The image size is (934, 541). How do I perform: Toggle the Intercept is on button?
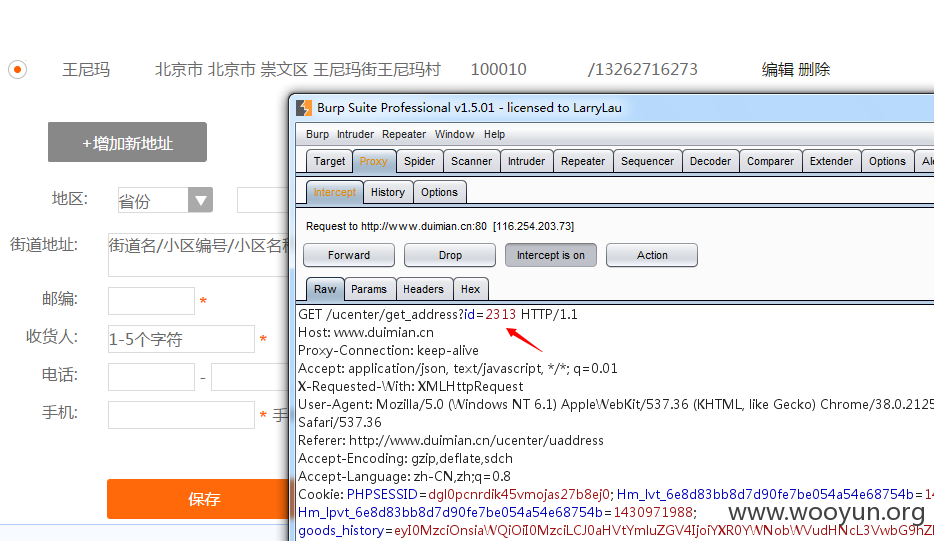pos(550,255)
